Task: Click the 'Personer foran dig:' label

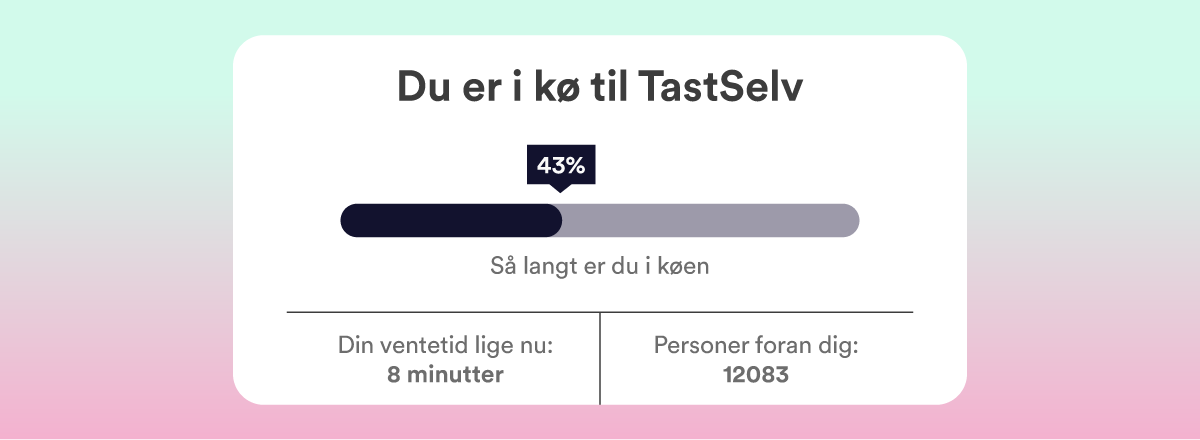Action: click(756, 346)
